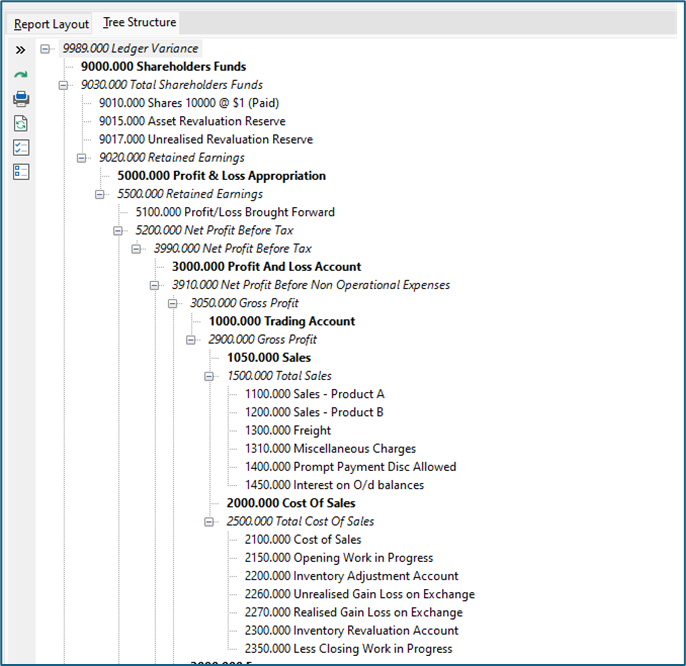
Task: Select 2200.000 Inventory Adjustment Account
Action: 352,576
